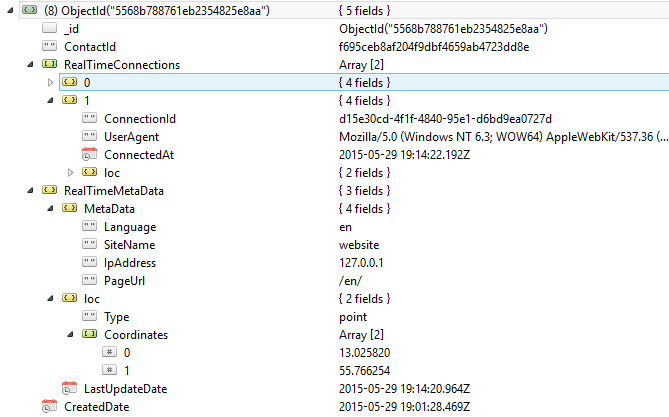Select the ConnectedAt field name

[139, 155]
